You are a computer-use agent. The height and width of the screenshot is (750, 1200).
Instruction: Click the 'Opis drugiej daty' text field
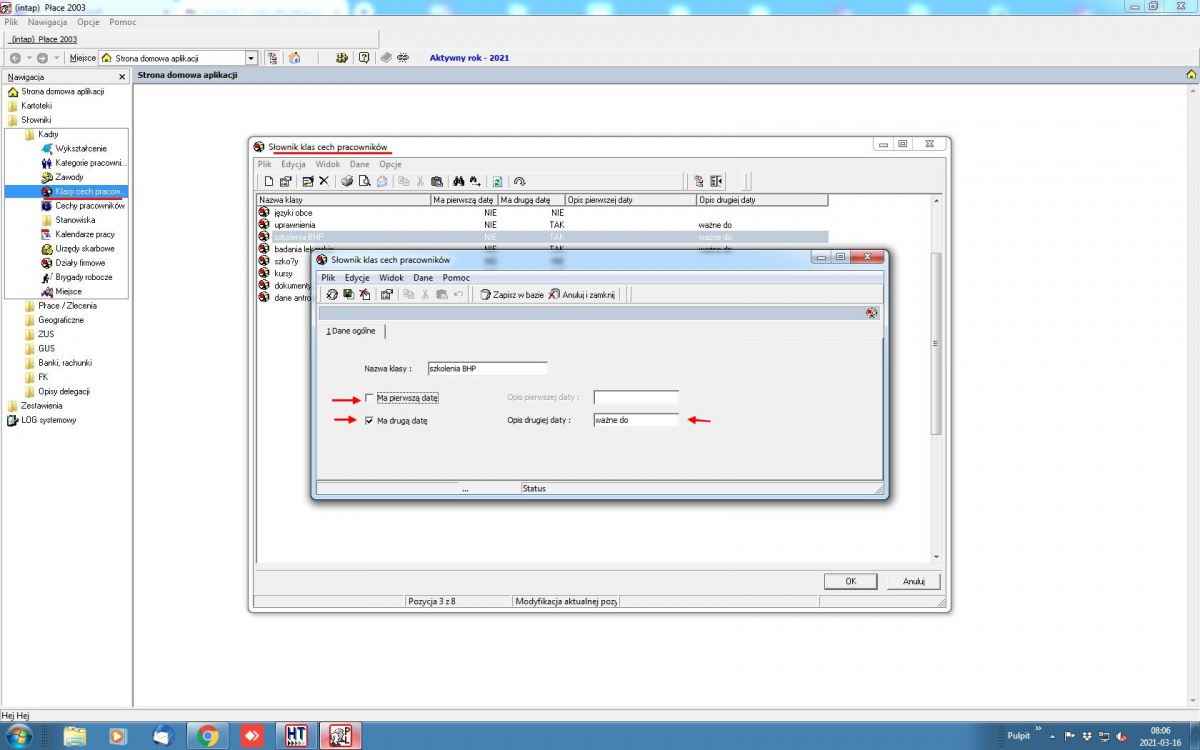coord(635,421)
